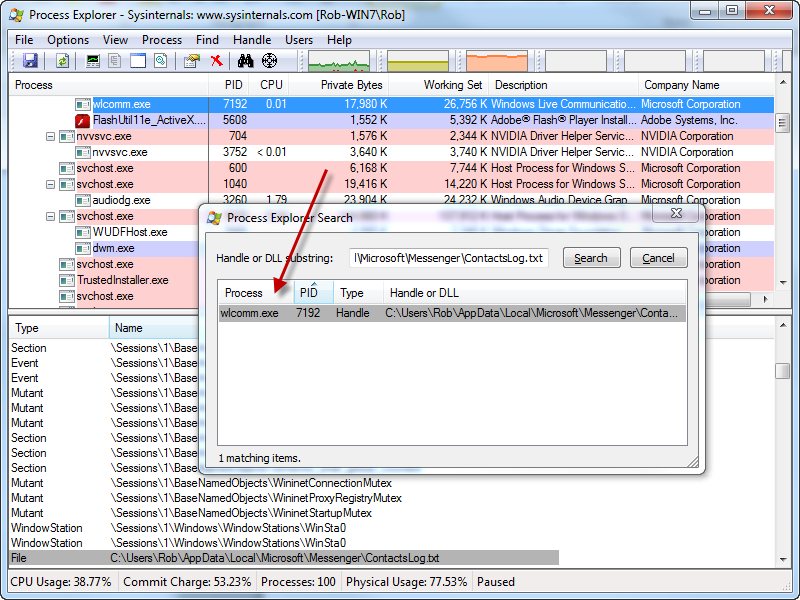Click the Save floppy disk toolbar icon
The image size is (800, 600).
(x=30, y=61)
